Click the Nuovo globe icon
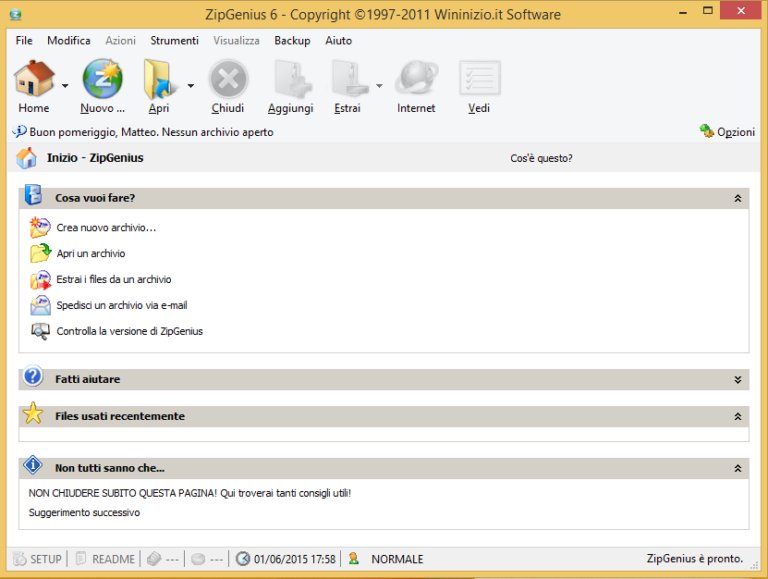Image resolution: width=768 pixels, height=579 pixels. pyautogui.click(x=102, y=79)
